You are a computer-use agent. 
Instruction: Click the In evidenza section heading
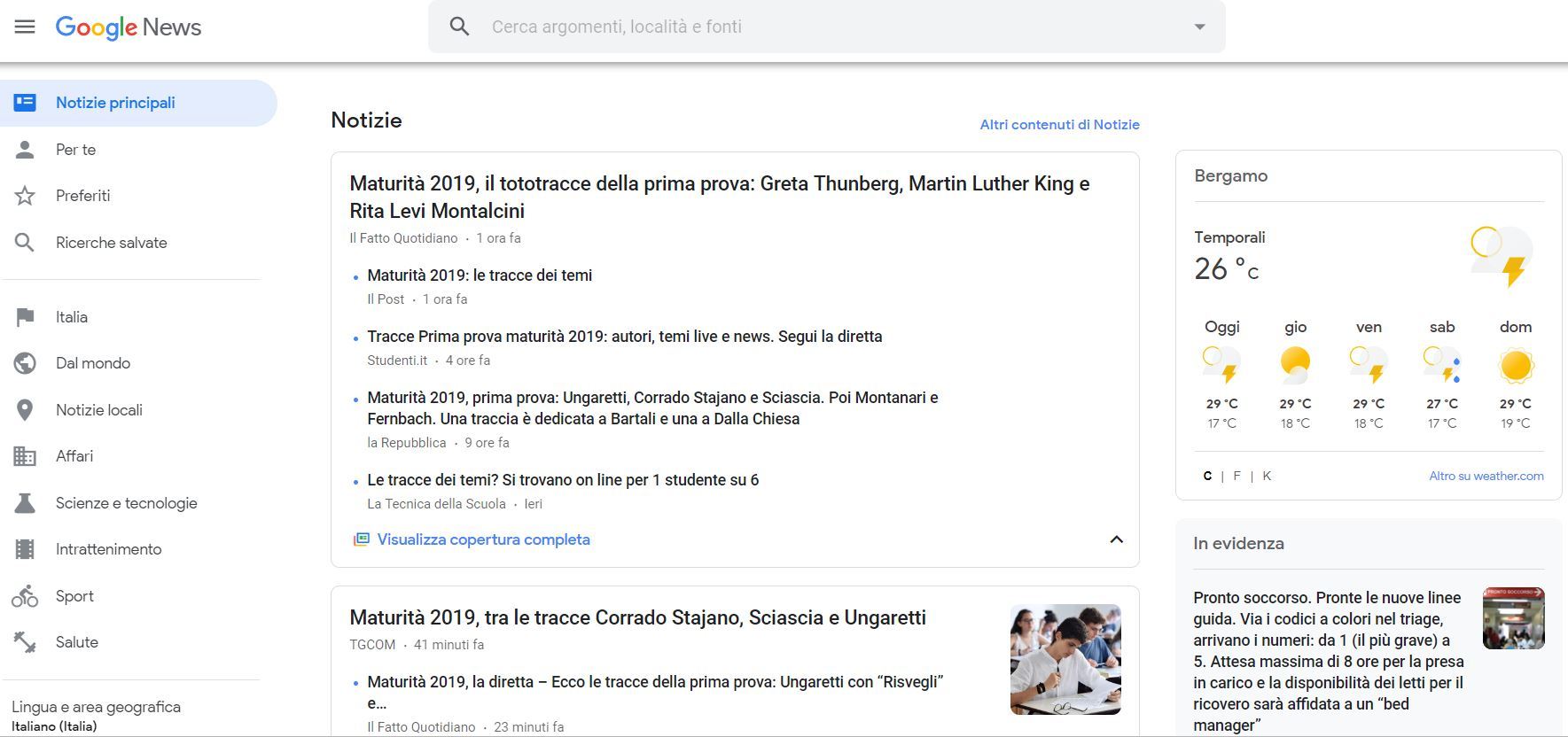pyautogui.click(x=1238, y=544)
